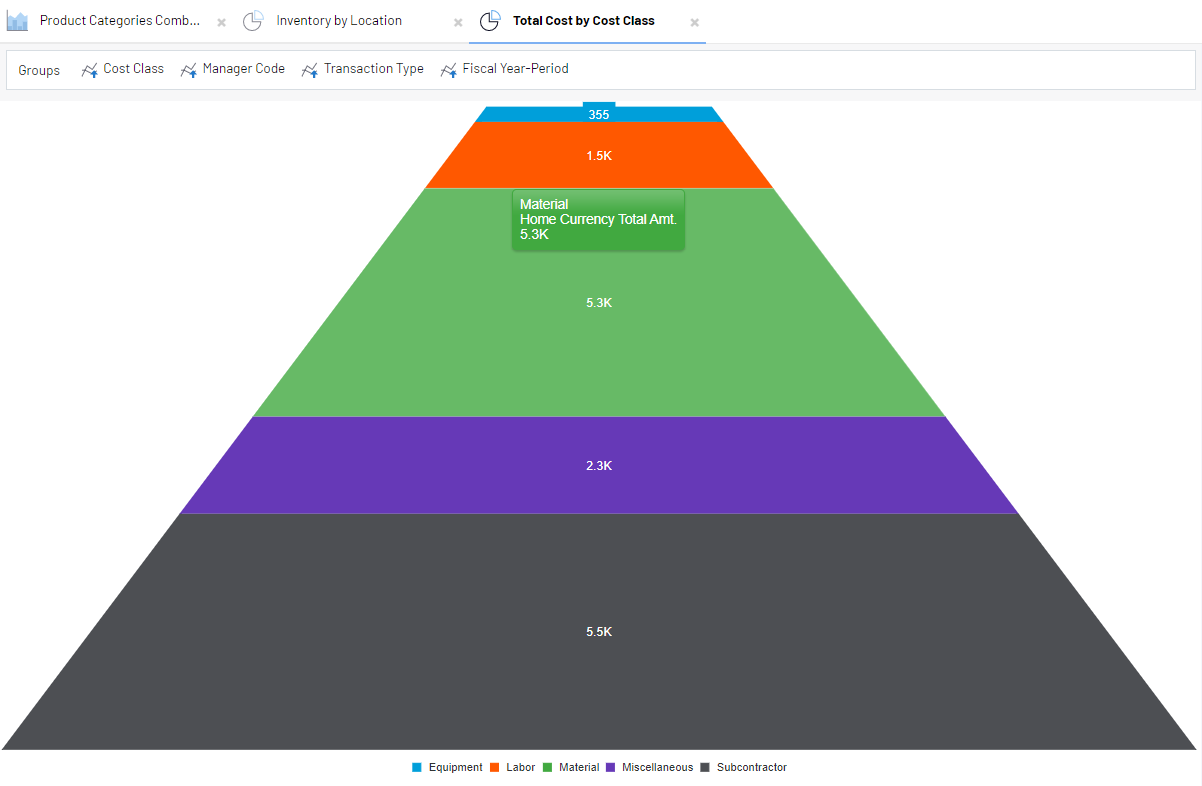Toggle Equipment series in legend
Image resolution: width=1202 pixels, height=786 pixels.
pyautogui.click(x=455, y=768)
